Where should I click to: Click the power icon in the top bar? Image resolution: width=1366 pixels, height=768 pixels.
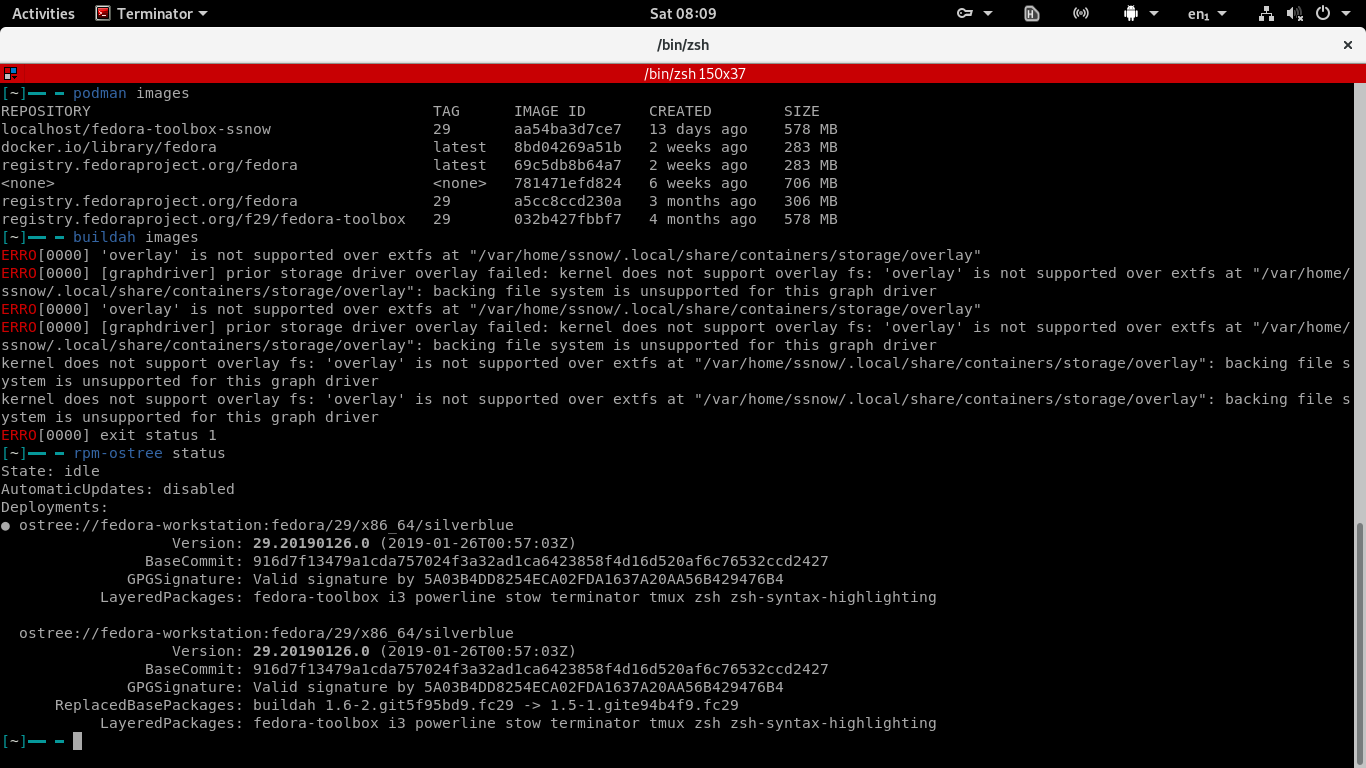[x=1323, y=13]
